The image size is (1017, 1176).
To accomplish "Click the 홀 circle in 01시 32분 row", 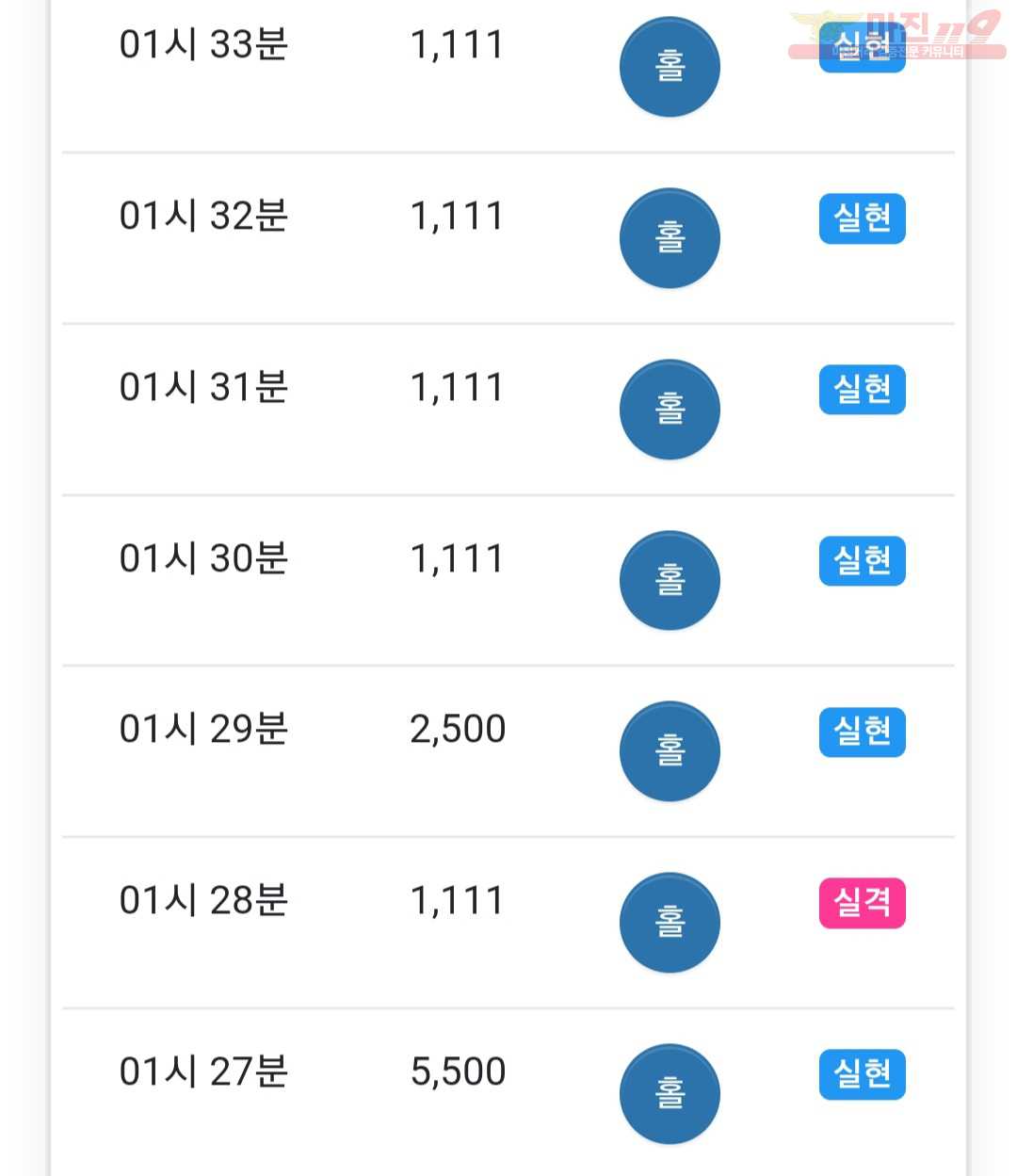I will coord(670,238).
